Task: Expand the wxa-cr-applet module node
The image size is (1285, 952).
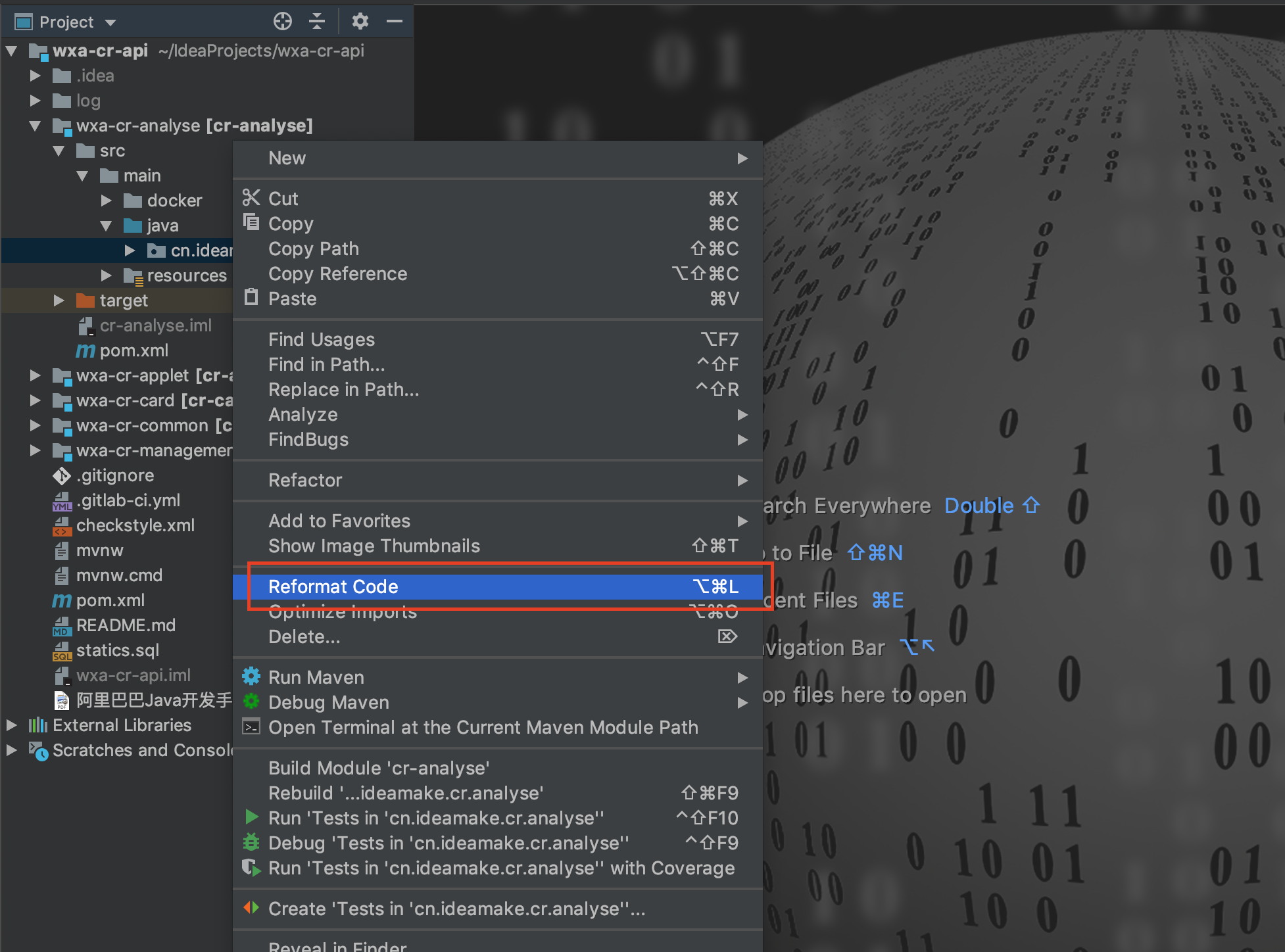Action: click(36, 375)
